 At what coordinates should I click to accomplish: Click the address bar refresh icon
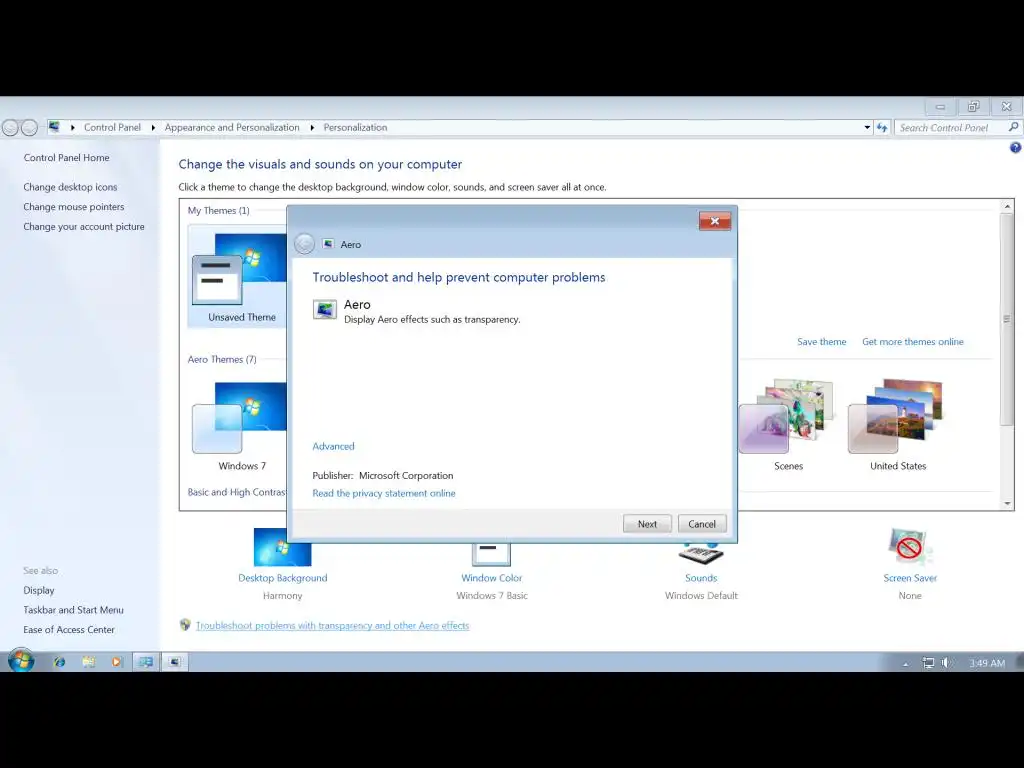[882, 127]
